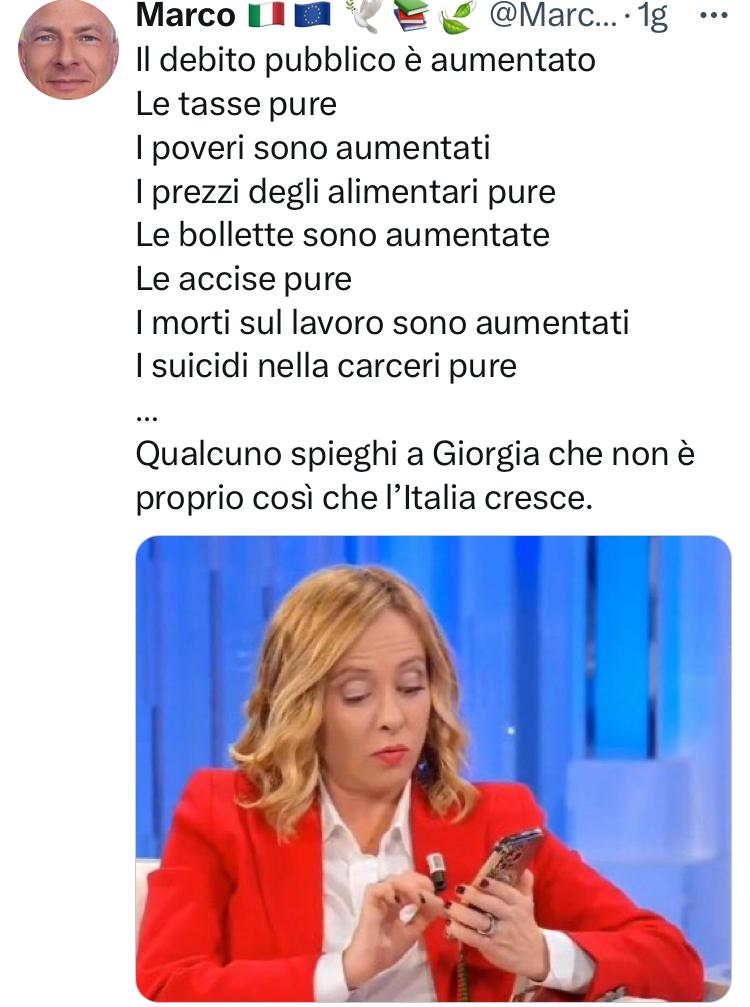
Task: Click the line 'Le bollette sono aumentate'
Action: (342, 235)
